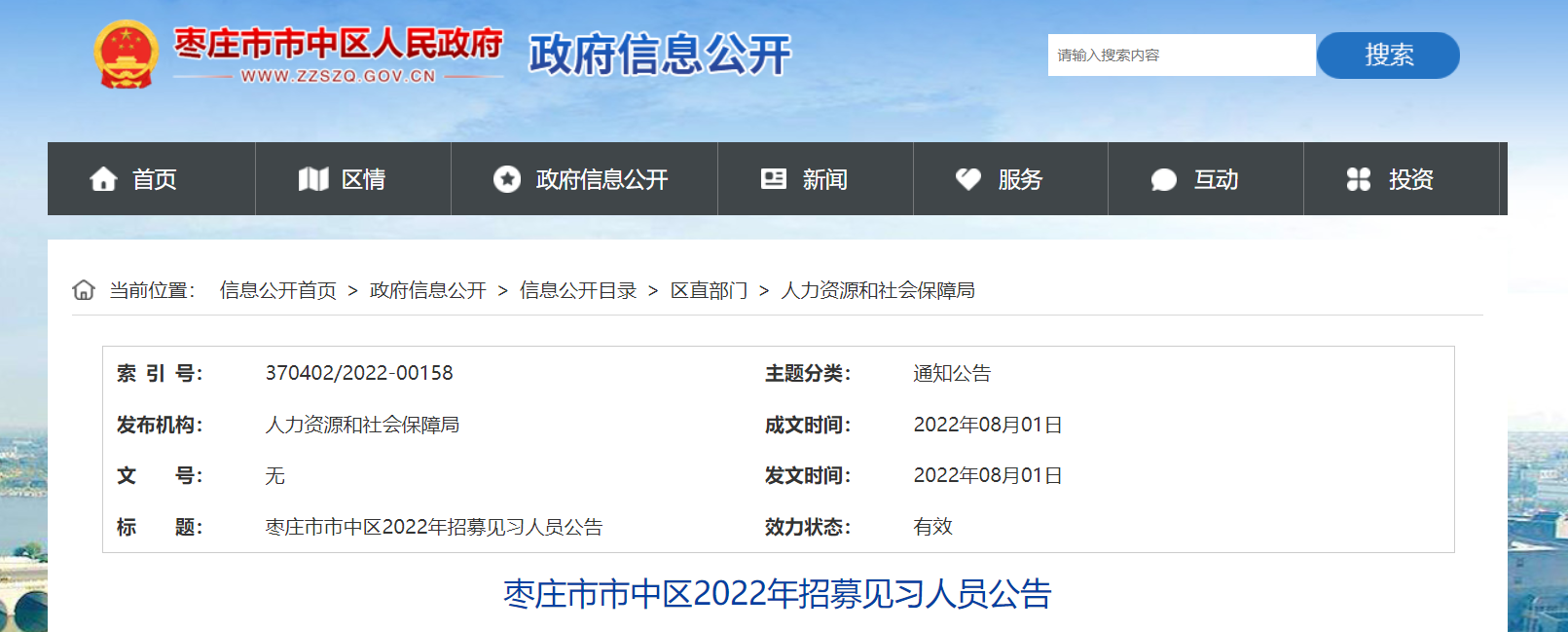
Task: Click the newspaper icon beside 新闻
Action: (x=774, y=179)
